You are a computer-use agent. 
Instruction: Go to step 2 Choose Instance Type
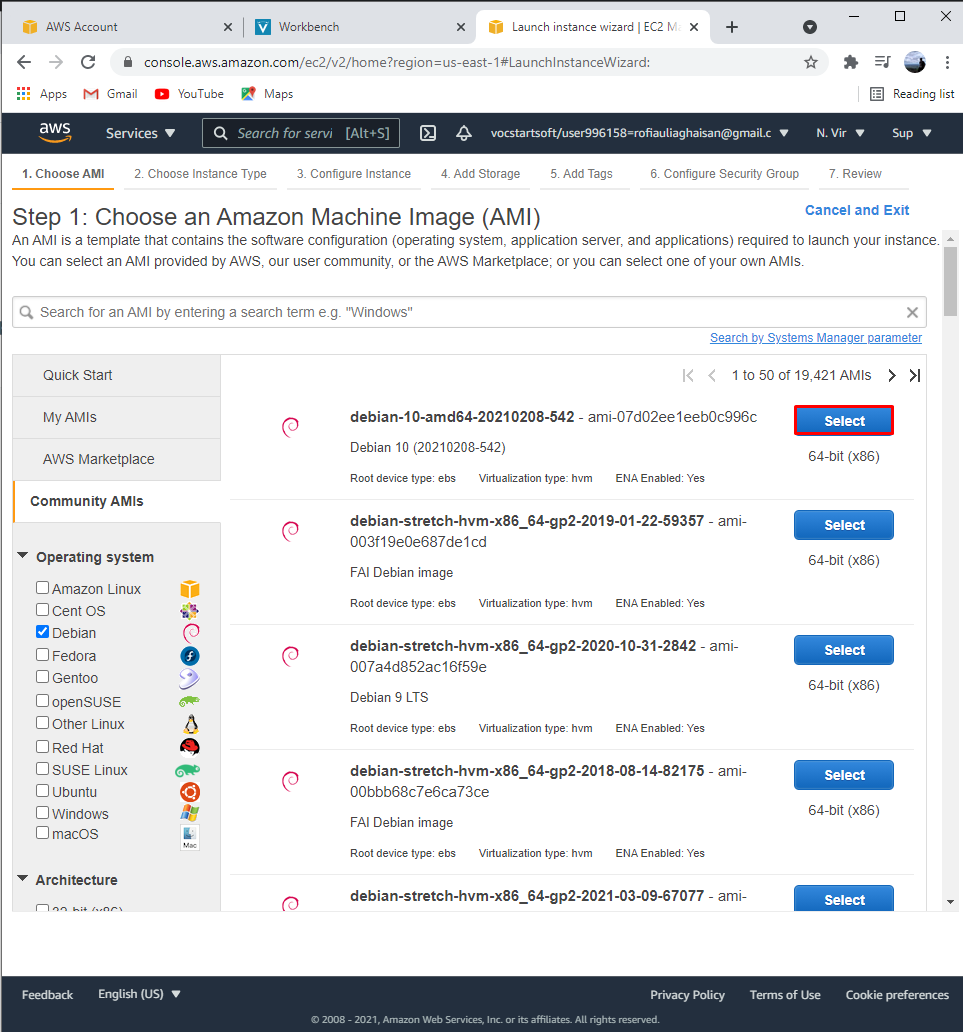(x=200, y=174)
